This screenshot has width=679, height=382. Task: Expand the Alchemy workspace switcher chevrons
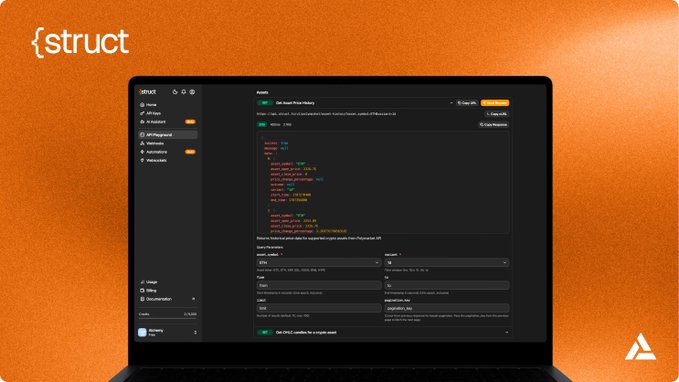click(195, 332)
